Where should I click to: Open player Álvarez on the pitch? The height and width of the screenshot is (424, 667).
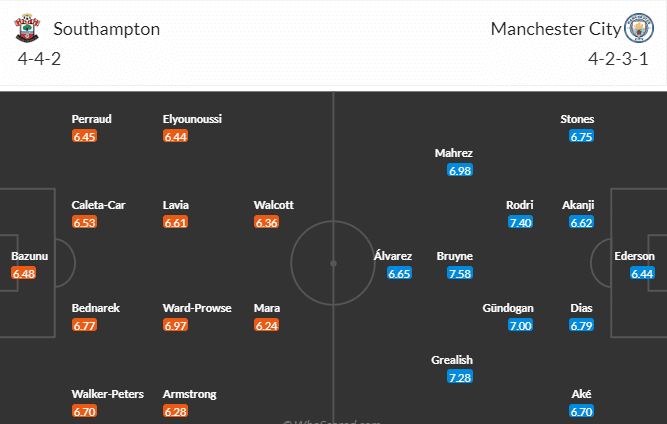393,255
